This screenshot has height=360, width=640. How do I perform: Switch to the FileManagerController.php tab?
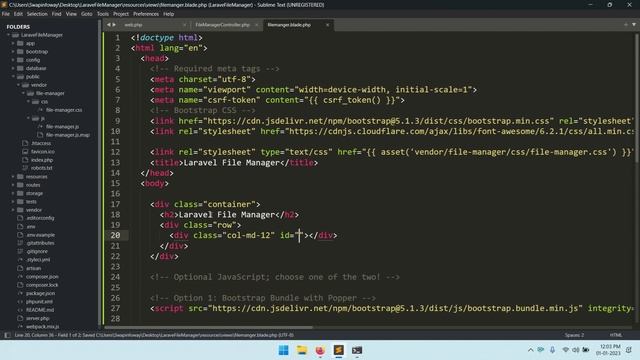(x=222, y=25)
